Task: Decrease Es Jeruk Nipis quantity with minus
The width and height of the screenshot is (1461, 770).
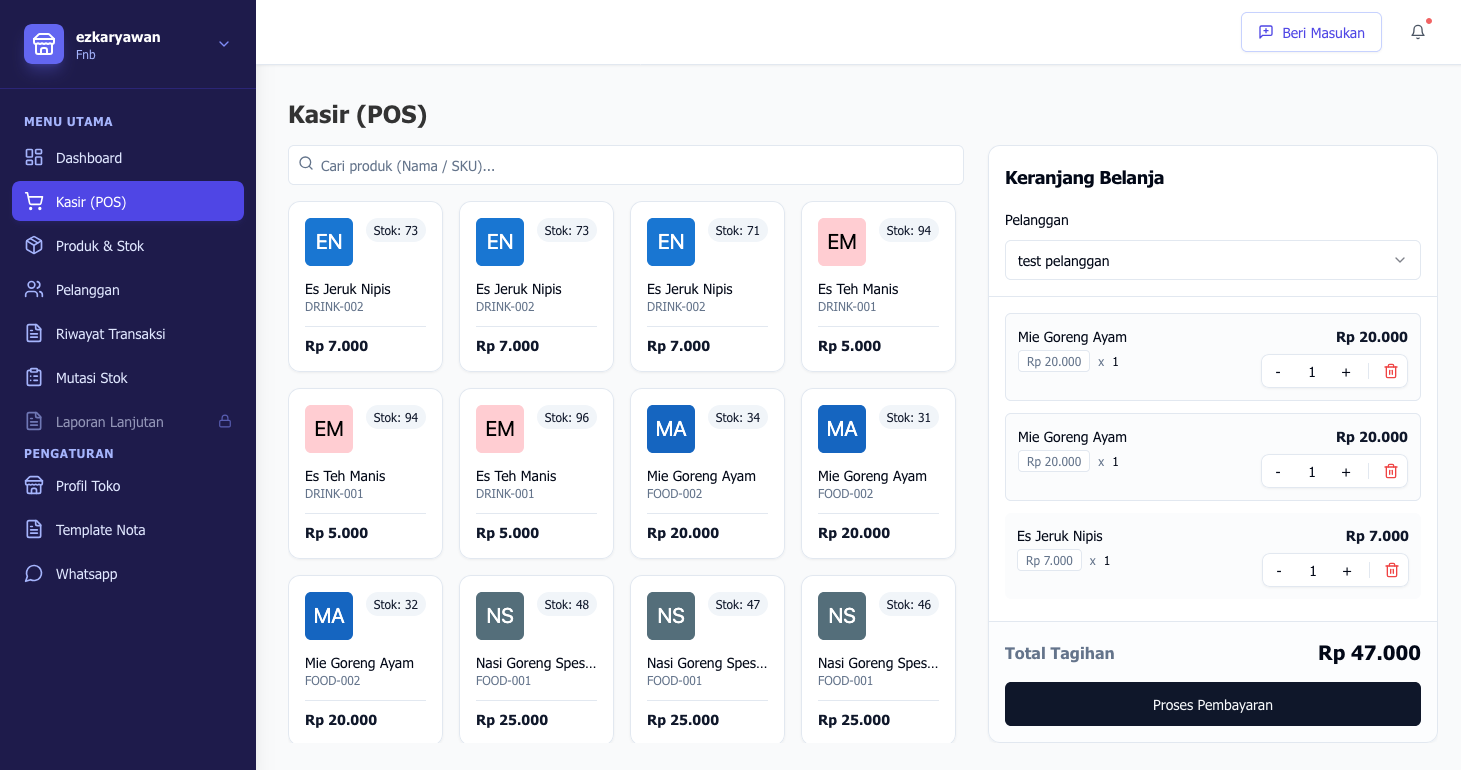Action: 1279,570
